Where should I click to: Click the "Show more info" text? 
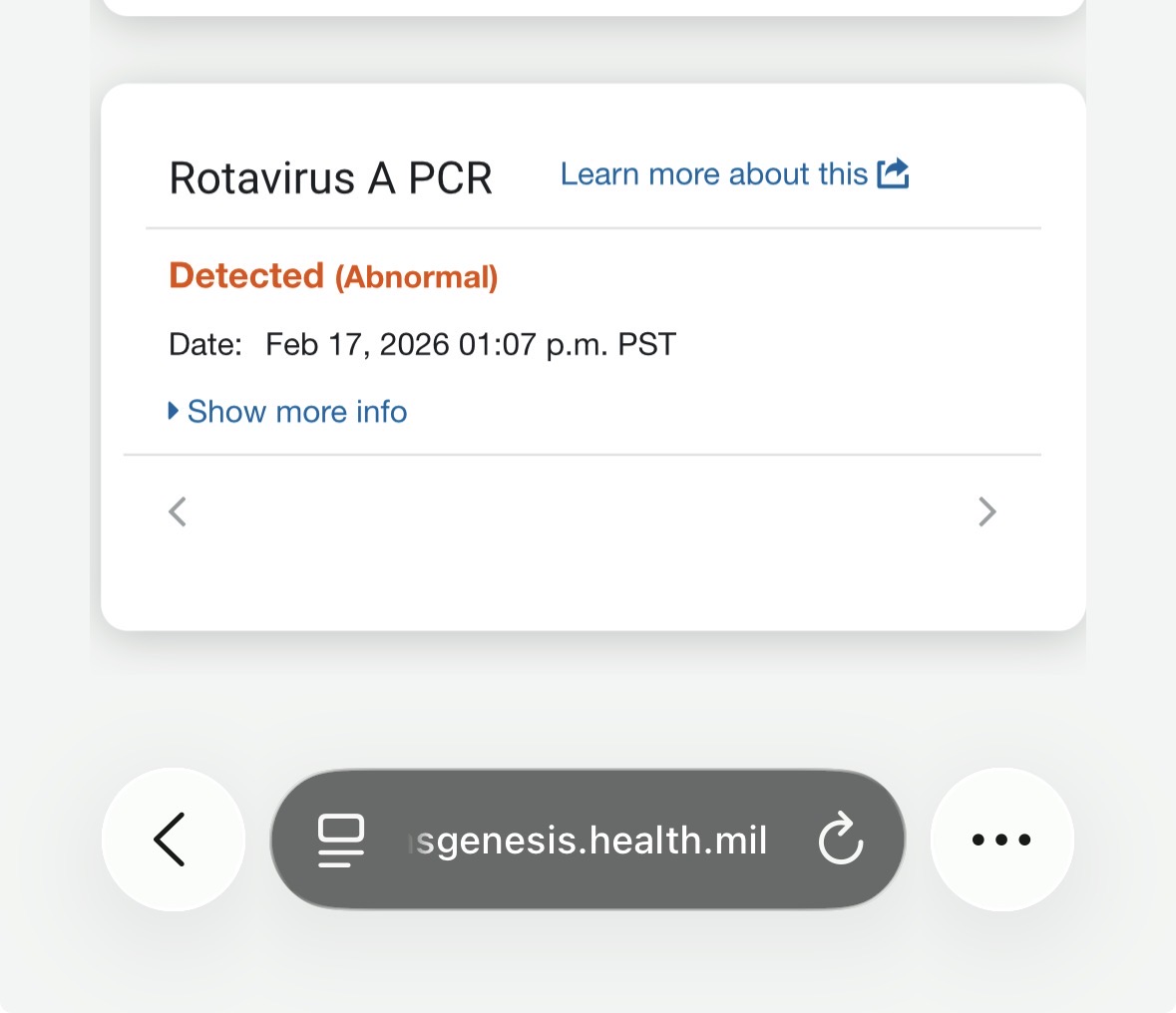point(297,412)
